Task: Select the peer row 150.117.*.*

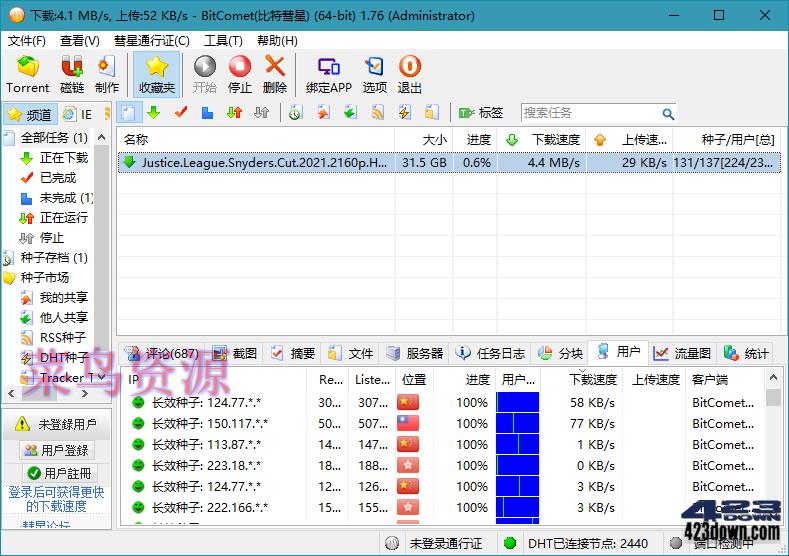Action: [443, 424]
